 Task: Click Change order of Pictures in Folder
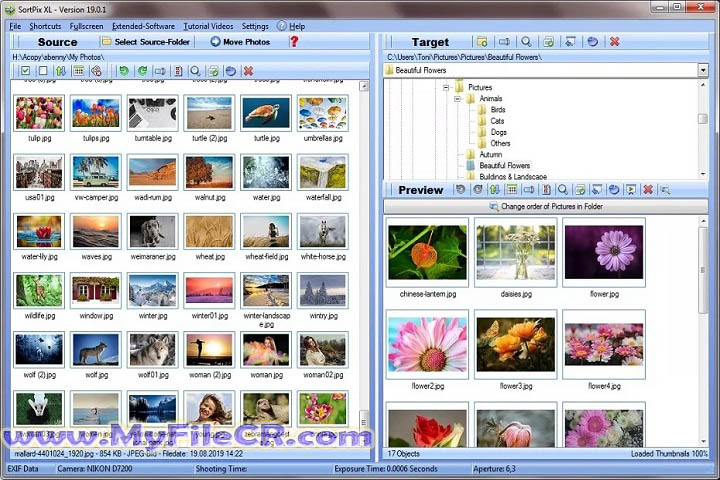tap(546, 206)
